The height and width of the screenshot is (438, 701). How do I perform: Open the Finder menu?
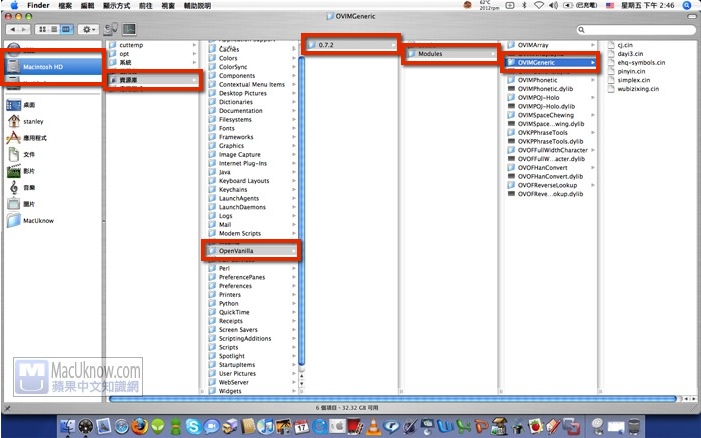point(38,5)
